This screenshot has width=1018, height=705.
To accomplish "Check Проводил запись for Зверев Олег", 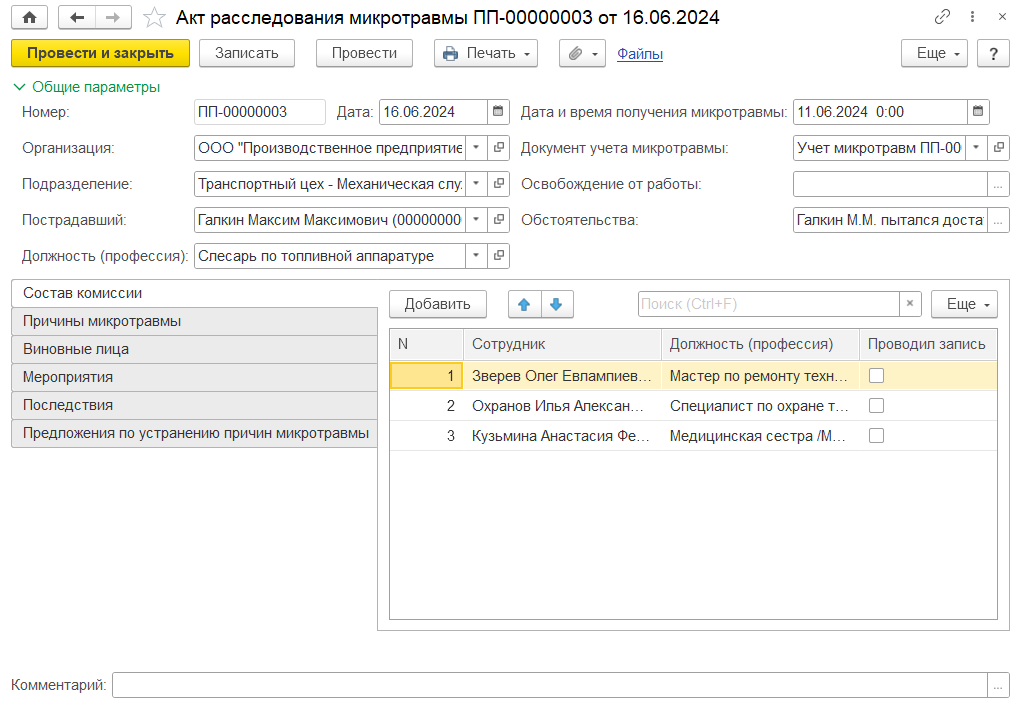I will click(876, 376).
